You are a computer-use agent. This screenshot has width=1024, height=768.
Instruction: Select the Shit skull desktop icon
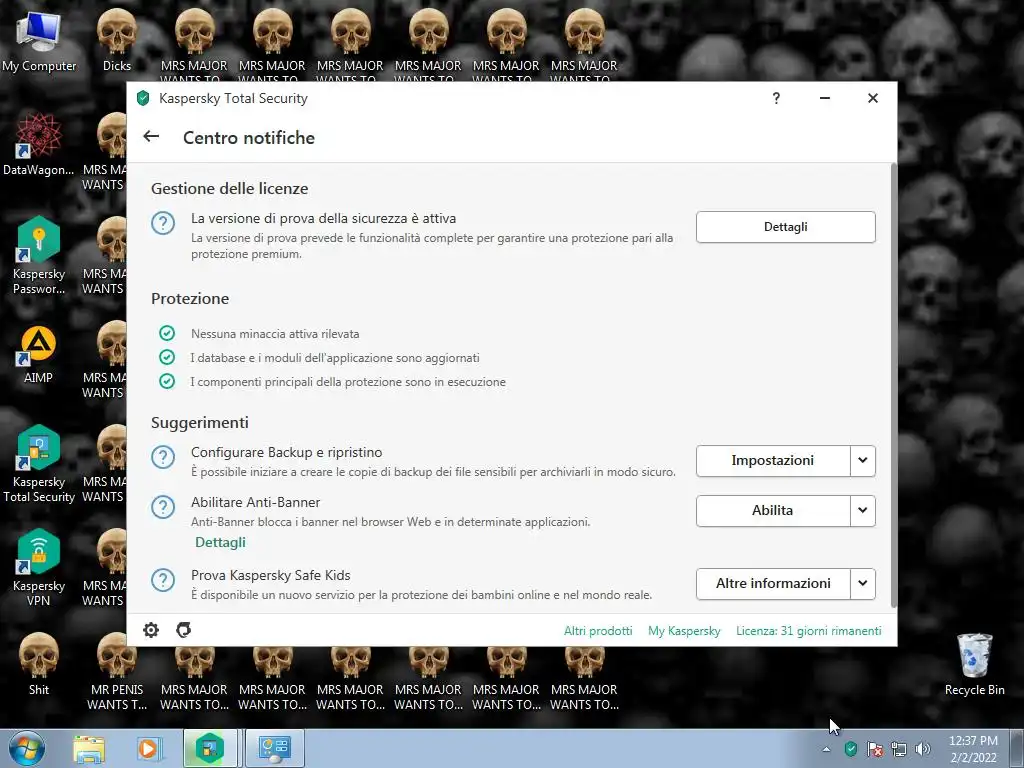(39, 664)
